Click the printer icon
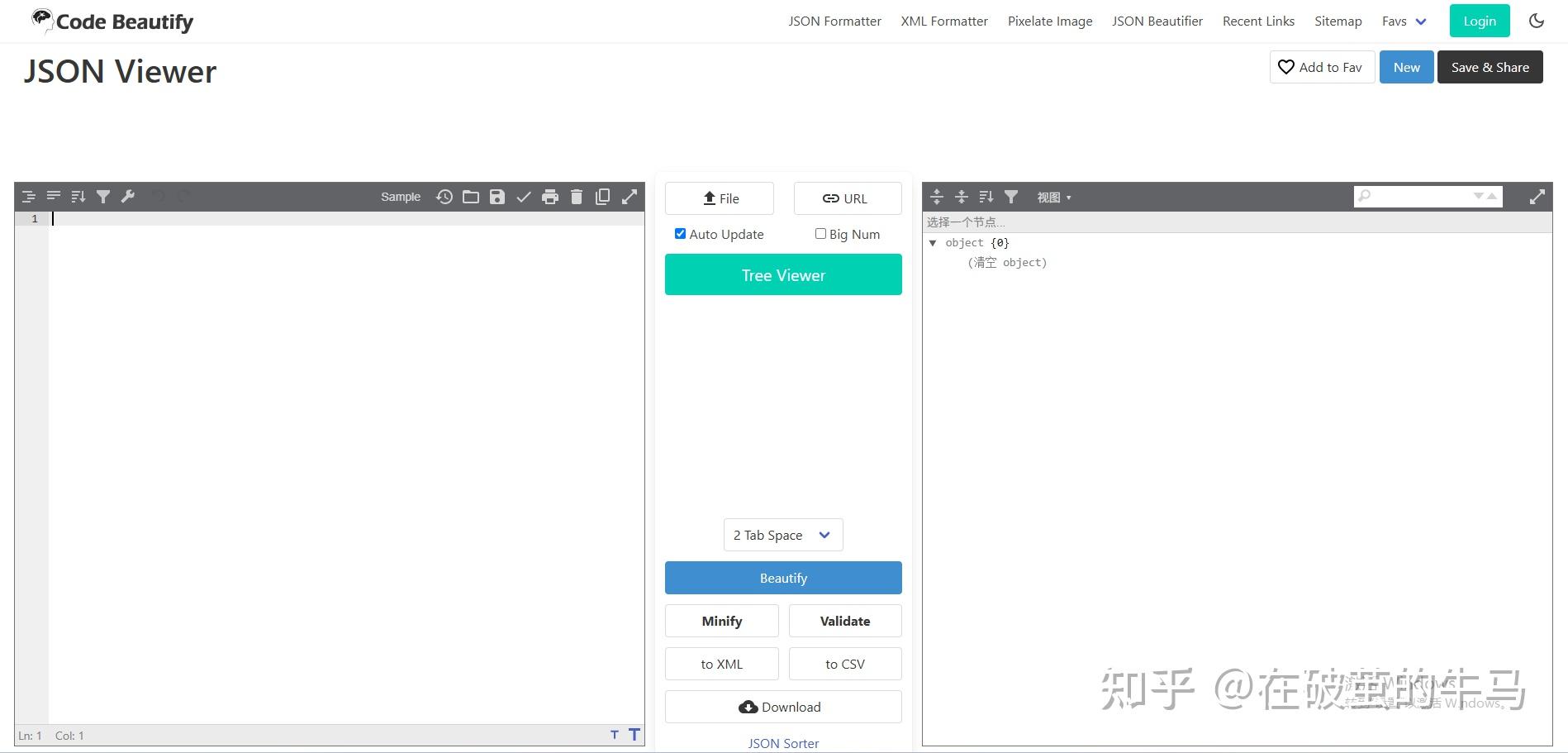 [x=550, y=197]
